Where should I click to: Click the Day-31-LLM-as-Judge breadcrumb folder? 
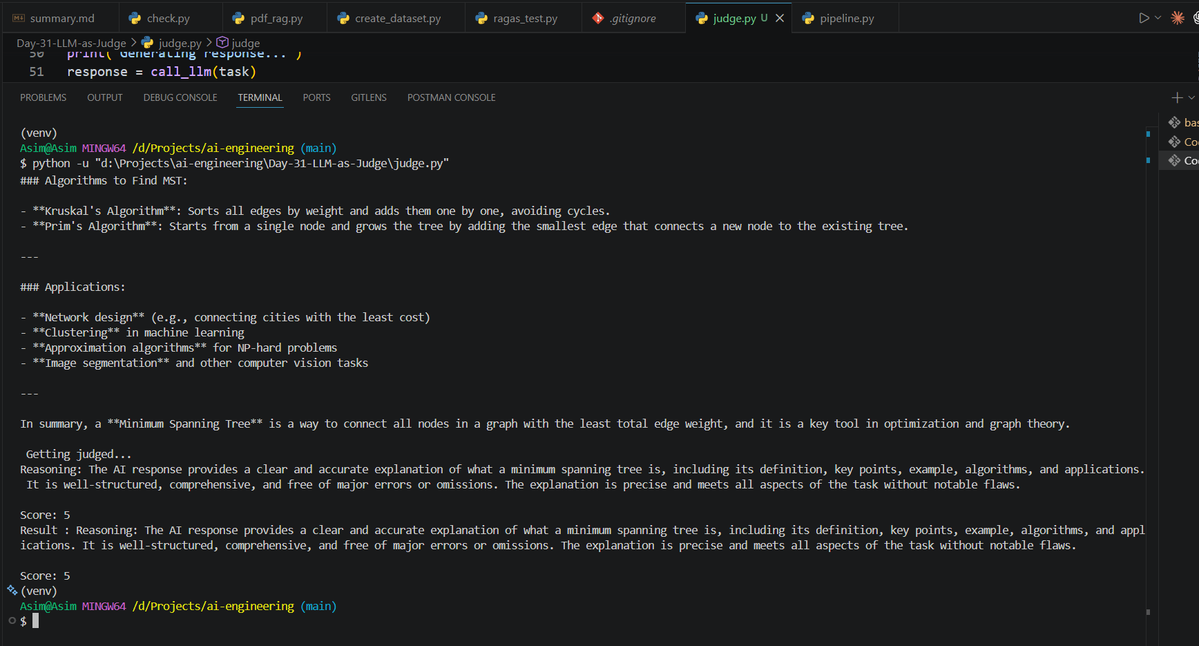click(x=71, y=43)
